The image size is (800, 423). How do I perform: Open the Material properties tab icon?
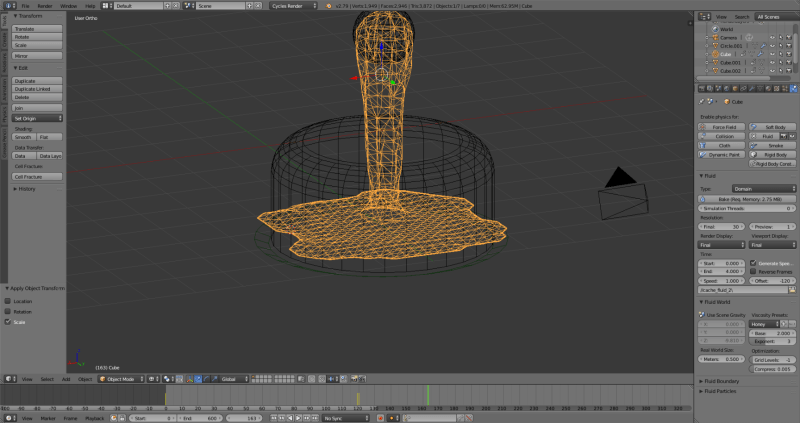tap(768, 88)
